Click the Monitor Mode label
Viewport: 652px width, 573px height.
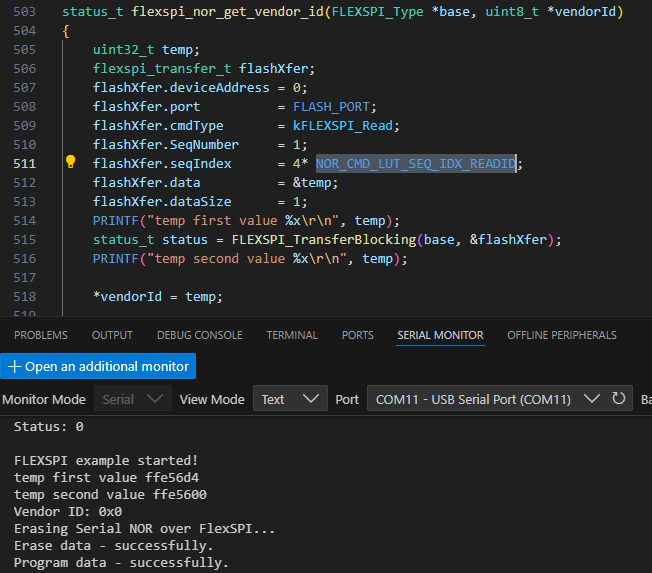(44, 400)
